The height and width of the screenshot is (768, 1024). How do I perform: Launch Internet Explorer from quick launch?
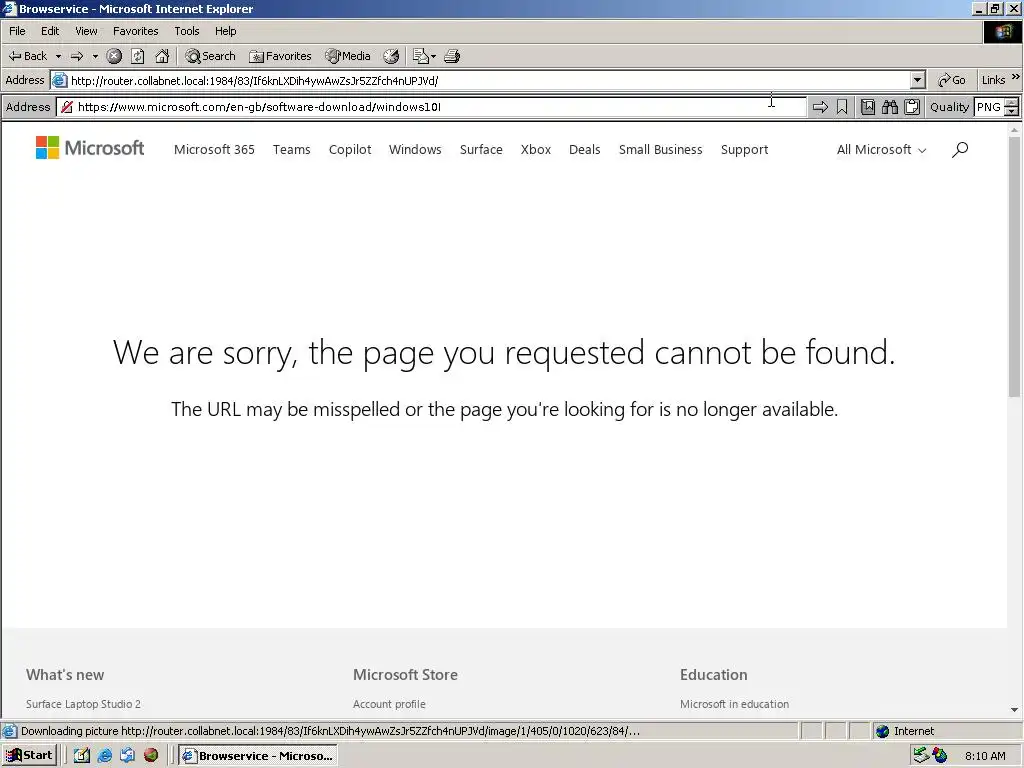click(104, 756)
